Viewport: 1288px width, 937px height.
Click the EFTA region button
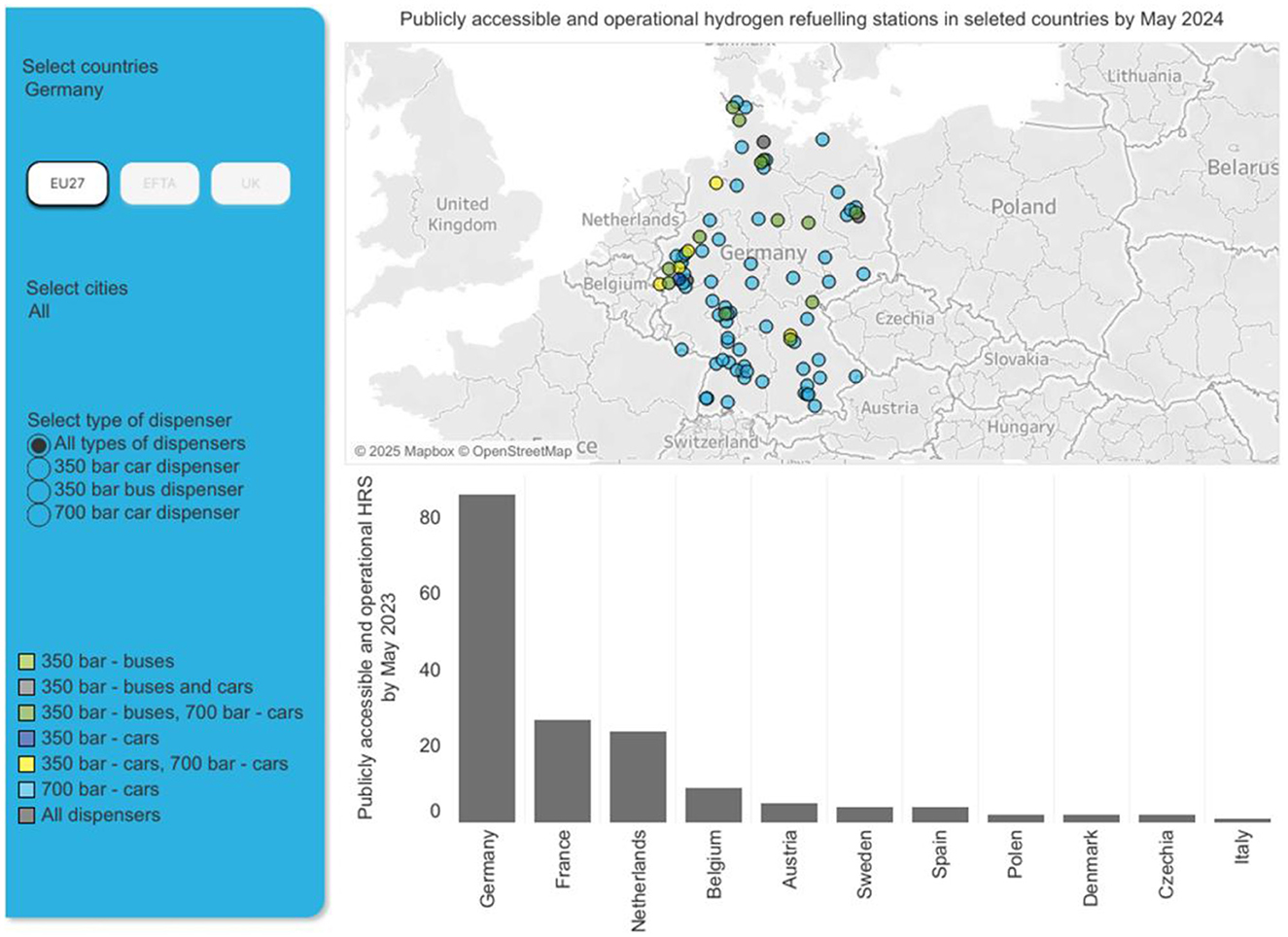pyautogui.click(x=159, y=184)
